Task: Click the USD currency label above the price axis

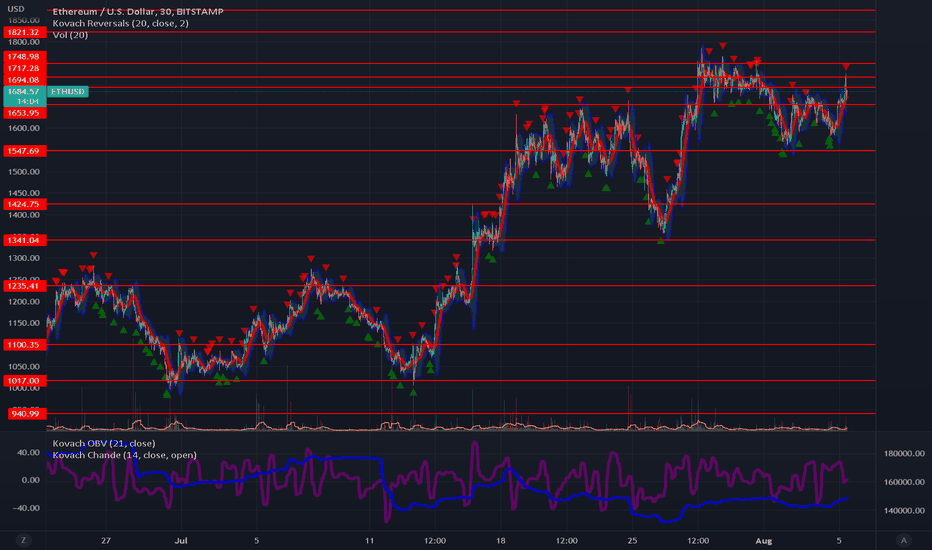Action: (x=16, y=9)
